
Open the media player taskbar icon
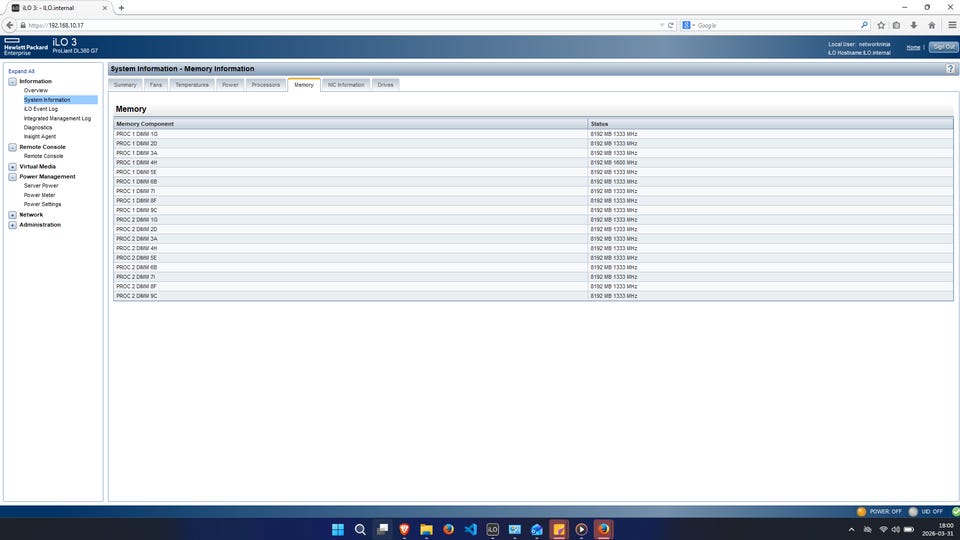tap(581, 530)
